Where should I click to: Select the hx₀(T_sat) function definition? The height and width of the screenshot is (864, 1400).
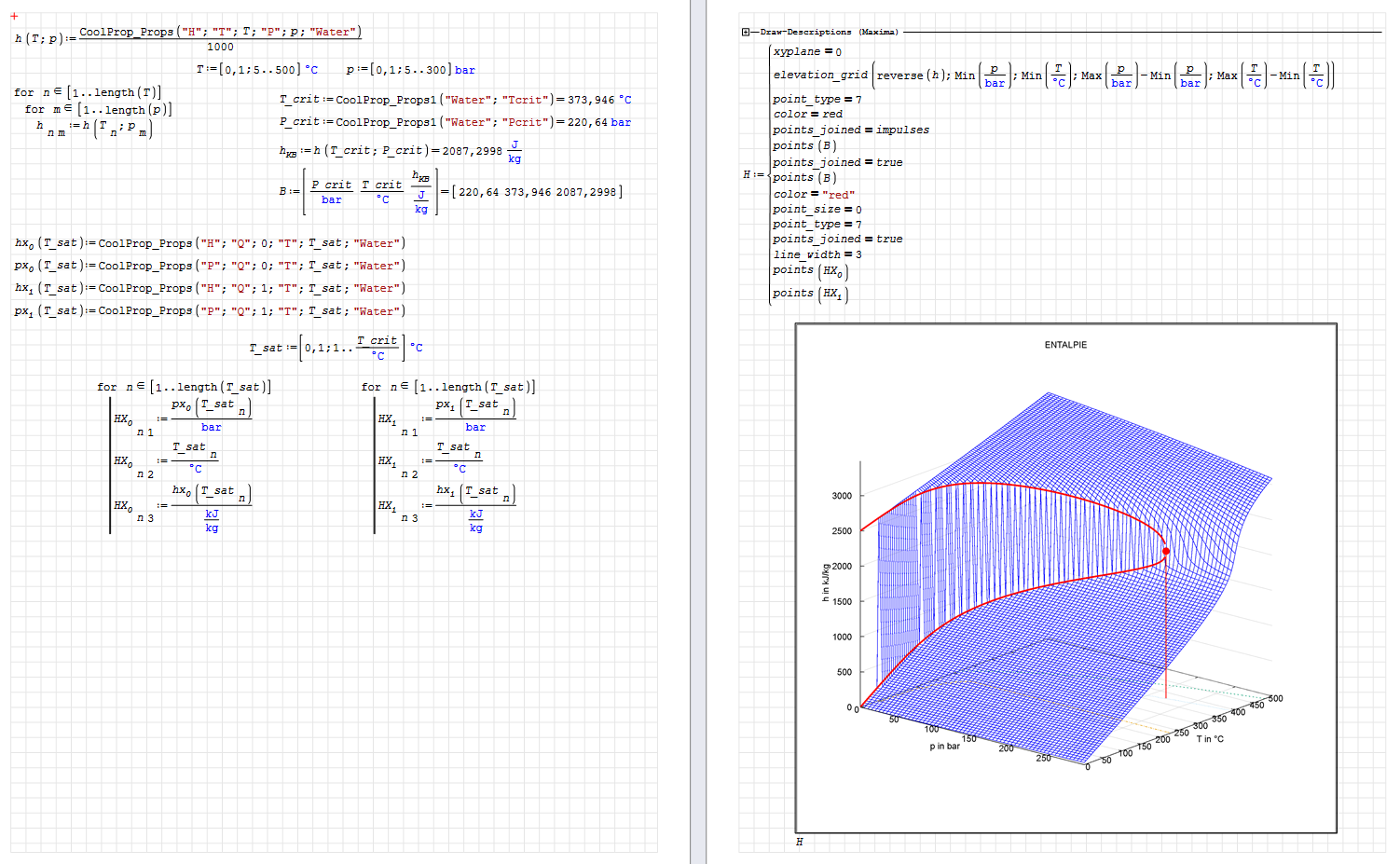click(x=210, y=243)
